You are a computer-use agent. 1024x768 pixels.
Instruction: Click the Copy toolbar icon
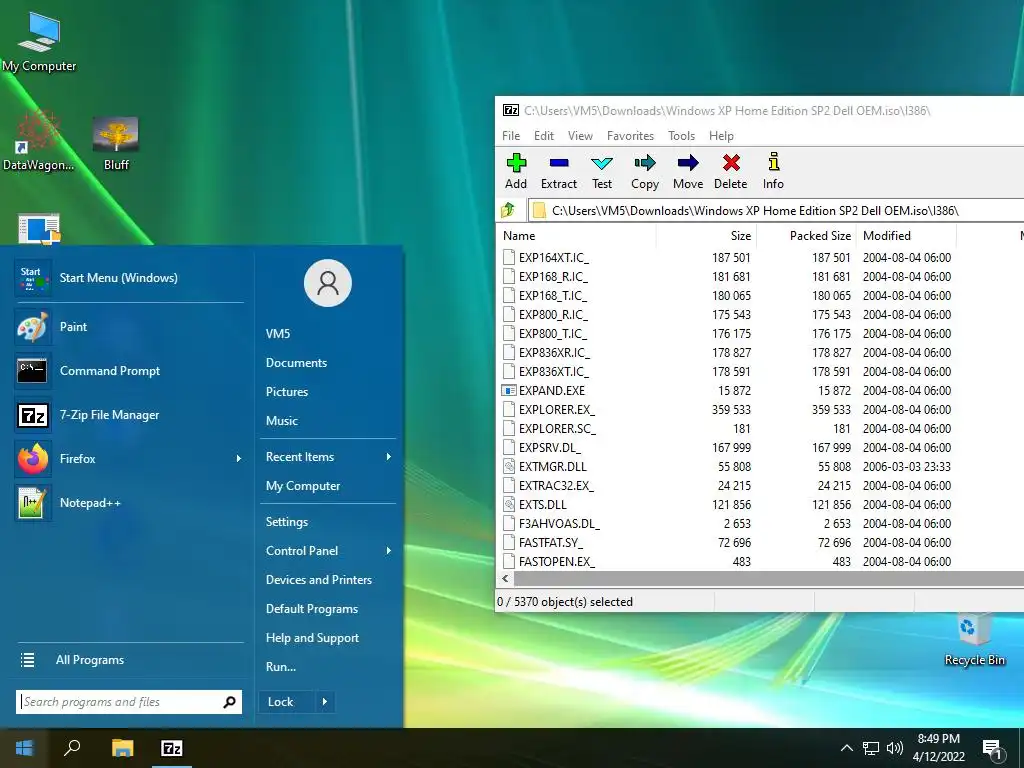tap(645, 171)
